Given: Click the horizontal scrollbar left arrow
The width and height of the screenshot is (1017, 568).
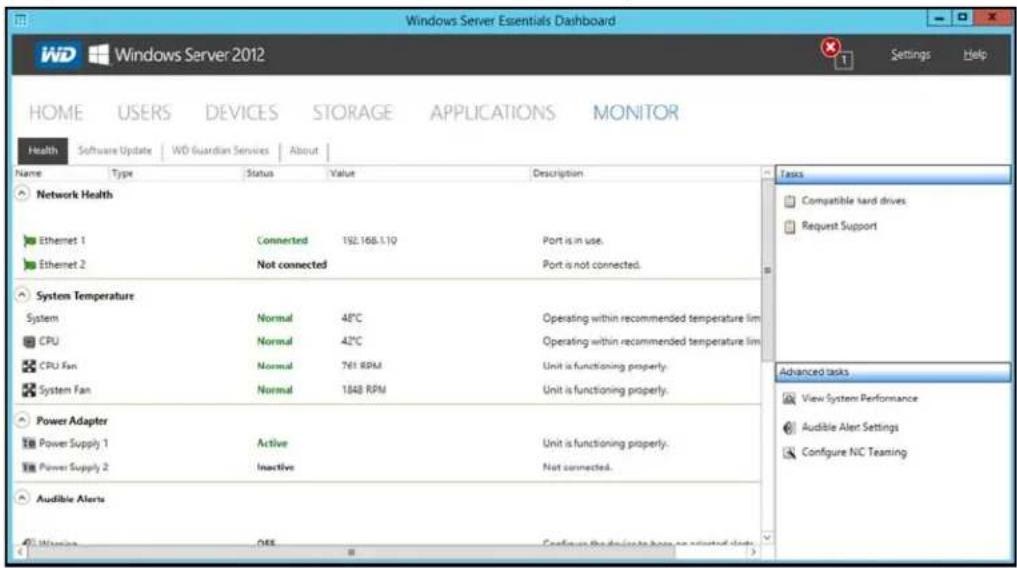Looking at the screenshot, I should [20, 552].
